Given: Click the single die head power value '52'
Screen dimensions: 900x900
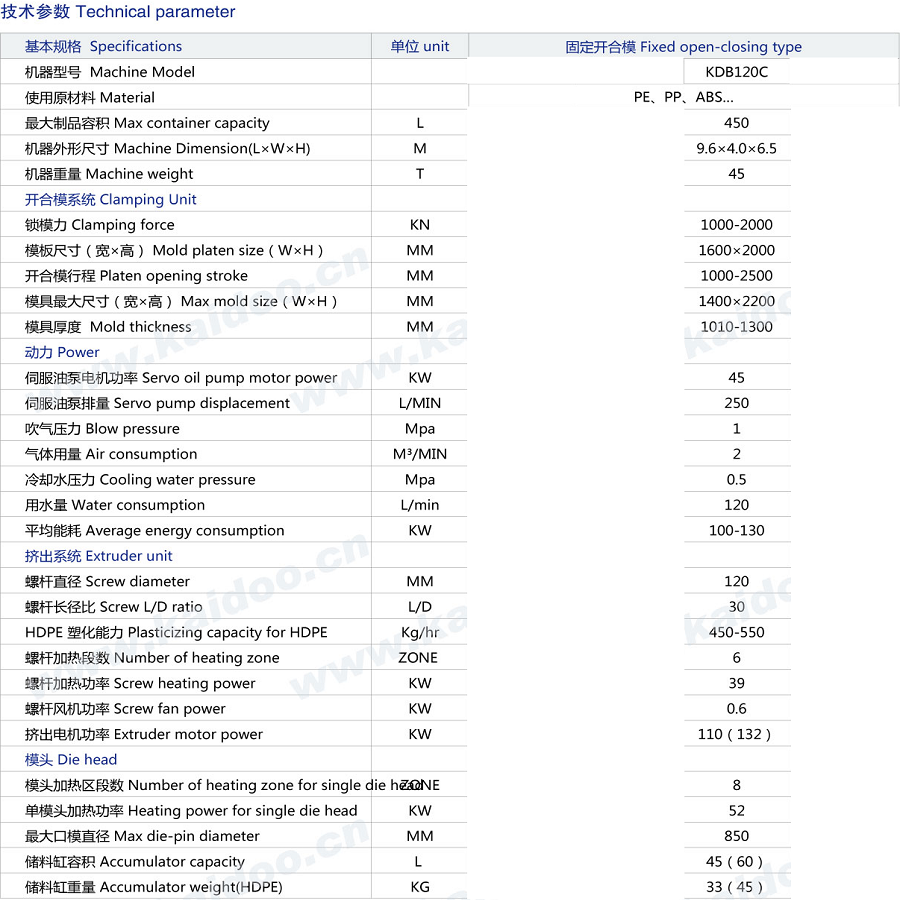Looking at the screenshot, I should (736, 810).
